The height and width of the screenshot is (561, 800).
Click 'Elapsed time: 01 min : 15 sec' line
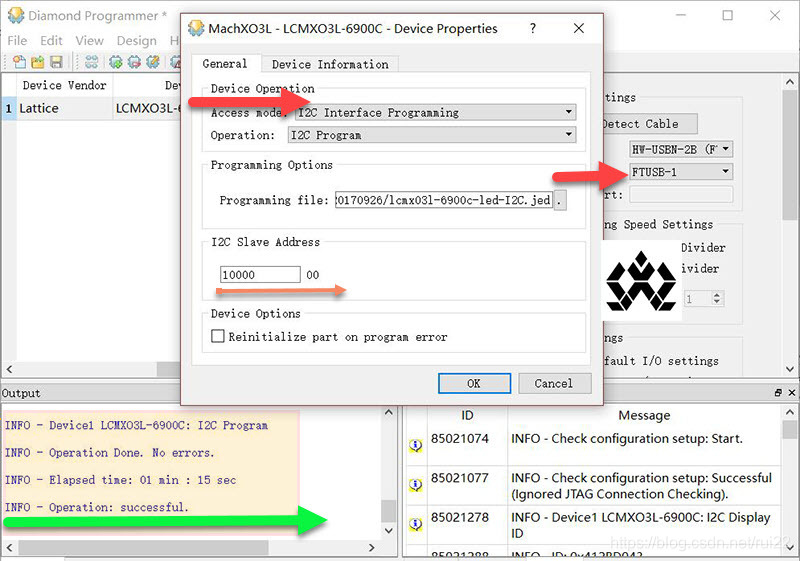(120, 480)
